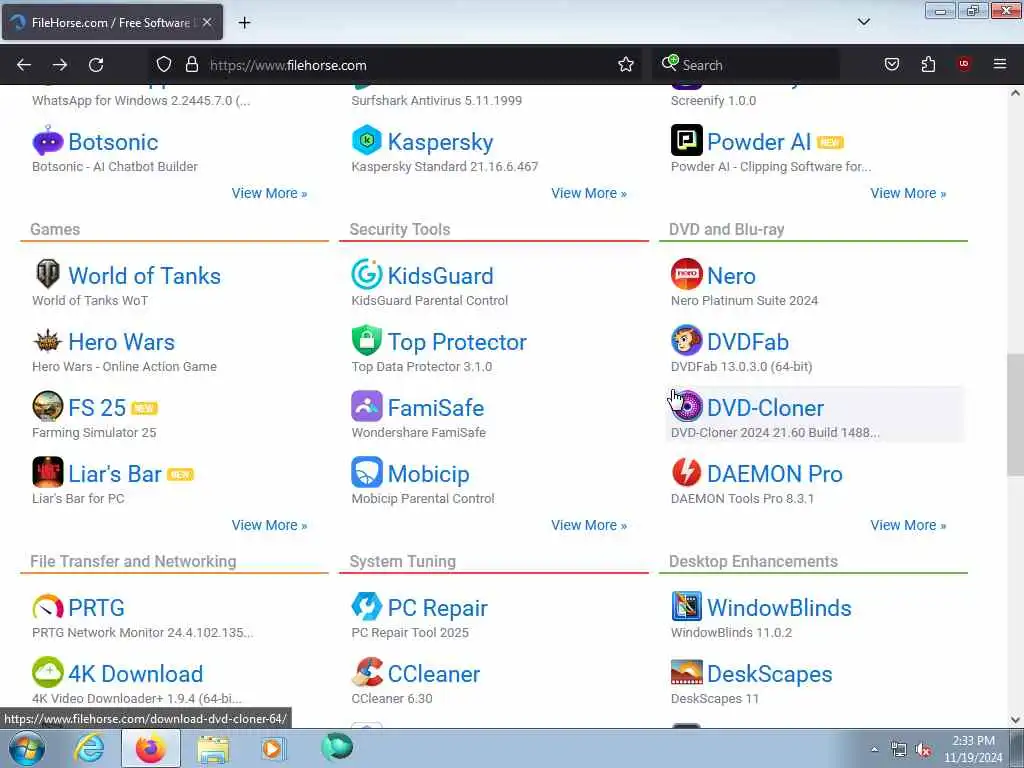The height and width of the screenshot is (768, 1024).
Task: Click the Liar's Bar game icon
Action: [x=48, y=472]
